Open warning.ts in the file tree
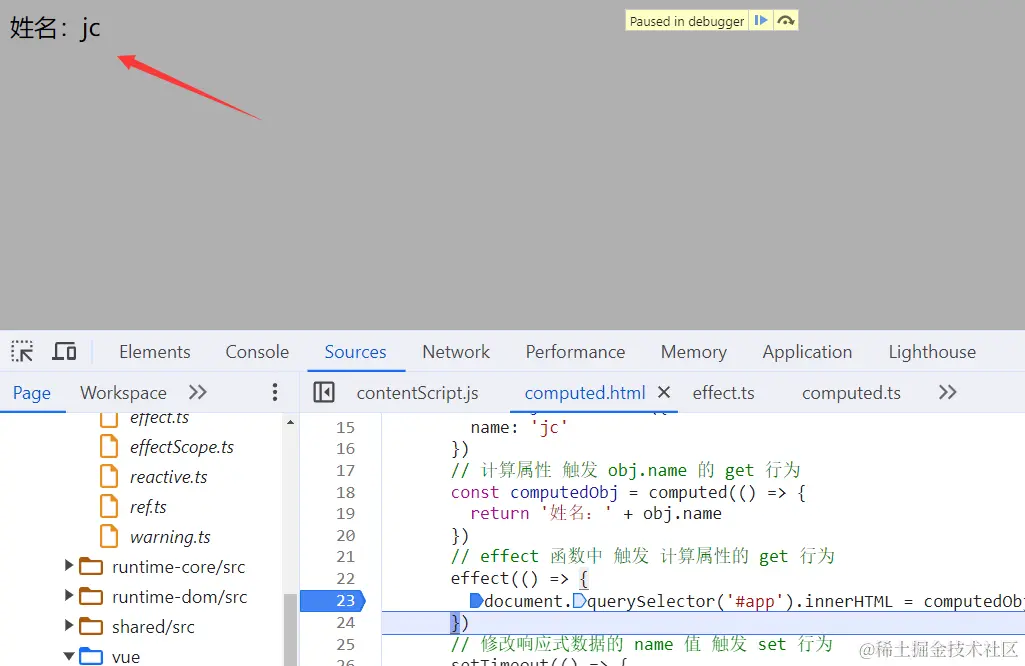Viewport: 1025px width, 666px height. coord(170,537)
